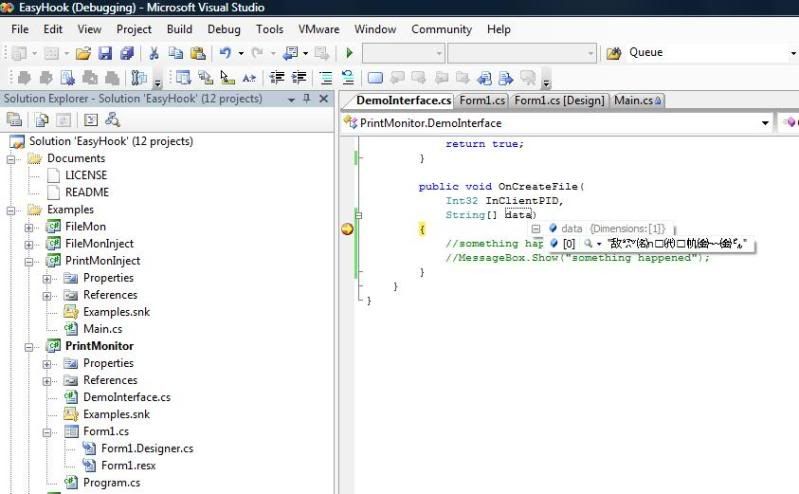799x494 pixels.
Task: Expand the FileMonInject project node
Action: coord(29,245)
